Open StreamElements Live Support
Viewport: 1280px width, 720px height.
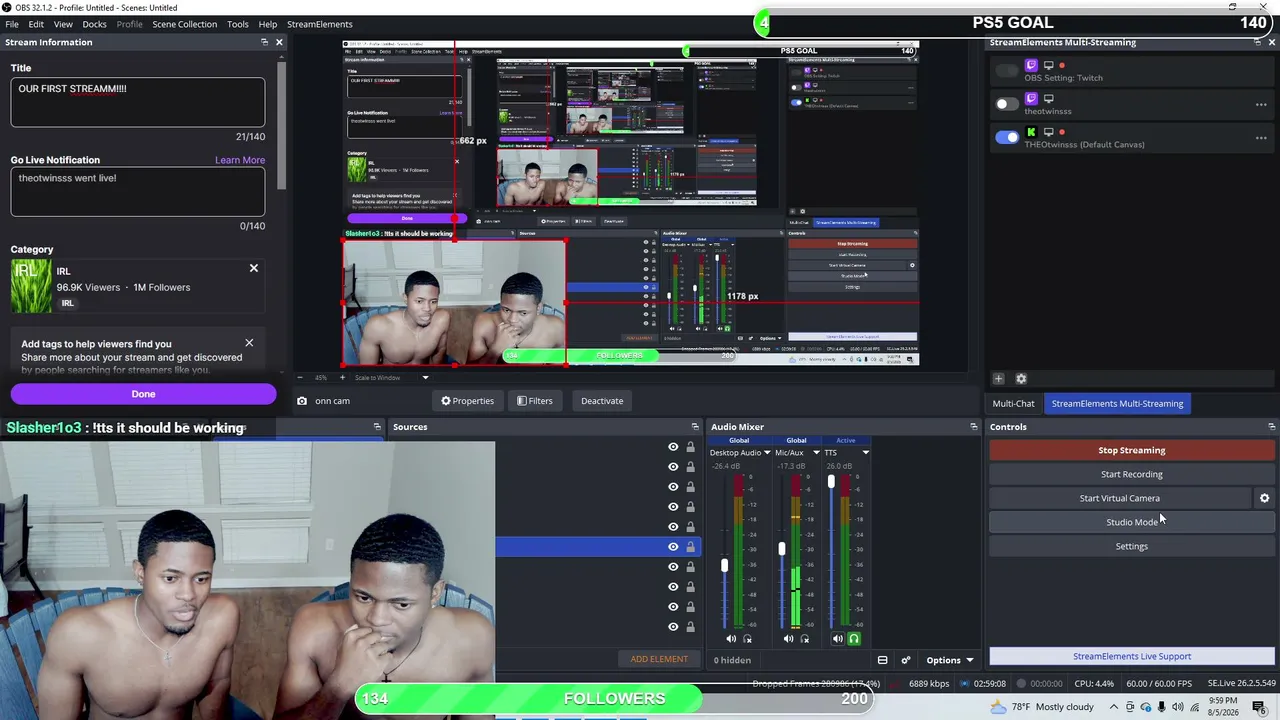tap(1132, 656)
